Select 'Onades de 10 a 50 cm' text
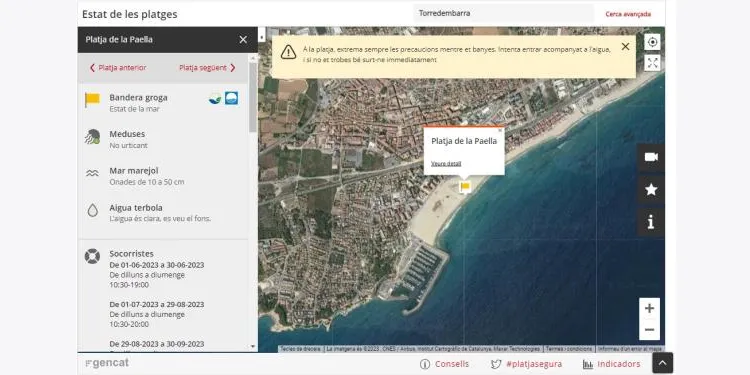Image resolution: width=750 pixels, height=375 pixels. click(147, 182)
